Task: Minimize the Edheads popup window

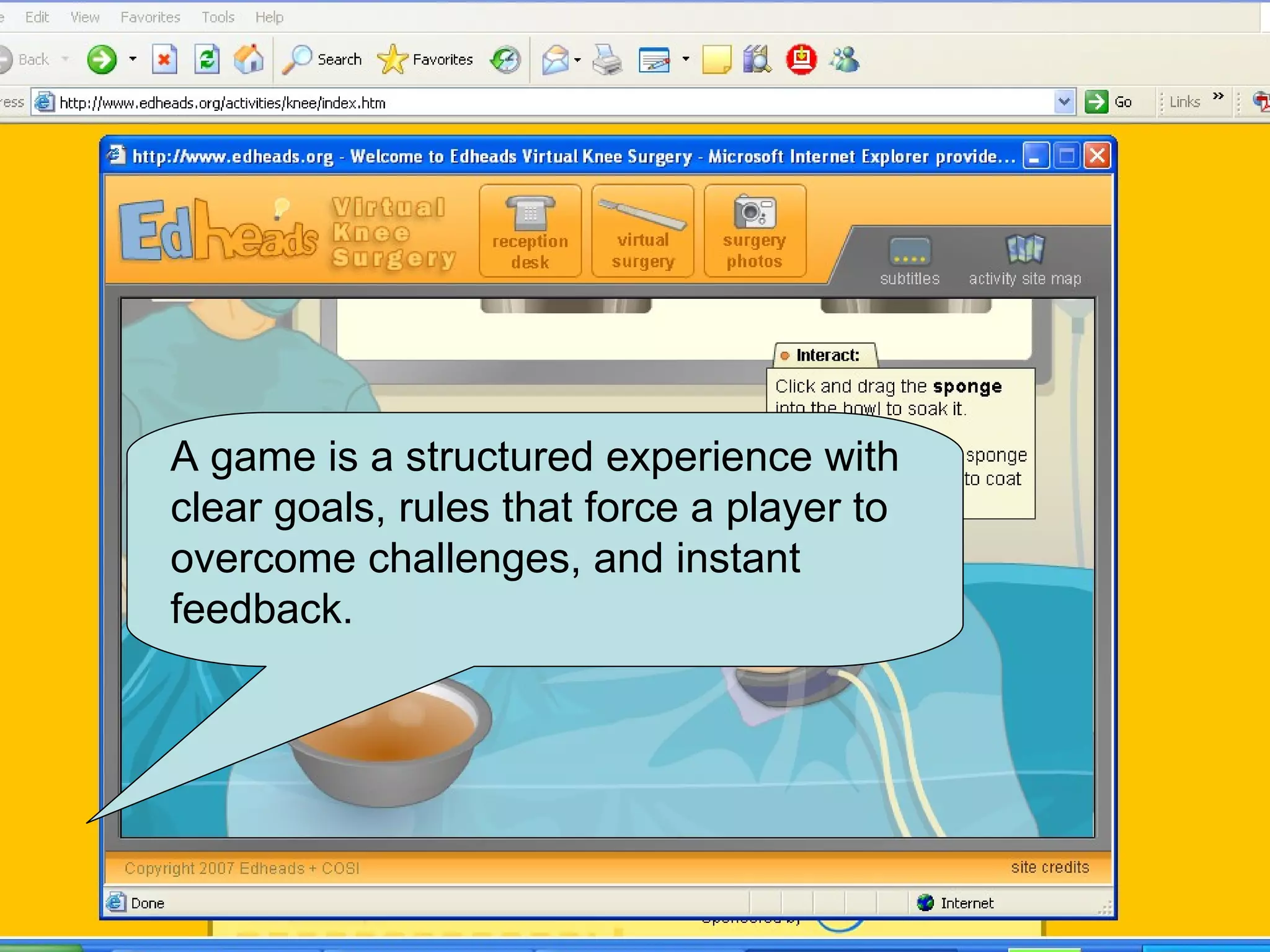Action: tap(1035, 156)
